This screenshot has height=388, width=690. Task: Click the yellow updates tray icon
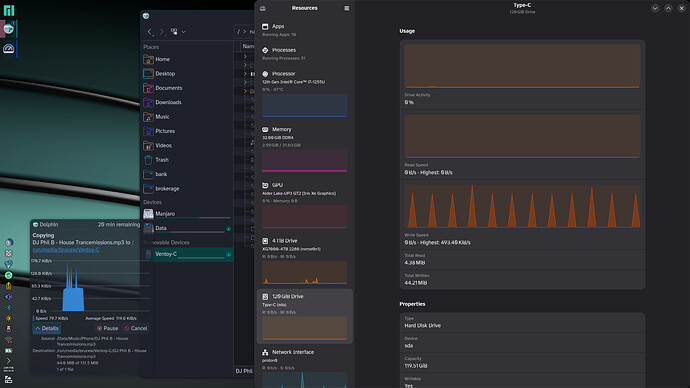tap(9, 286)
